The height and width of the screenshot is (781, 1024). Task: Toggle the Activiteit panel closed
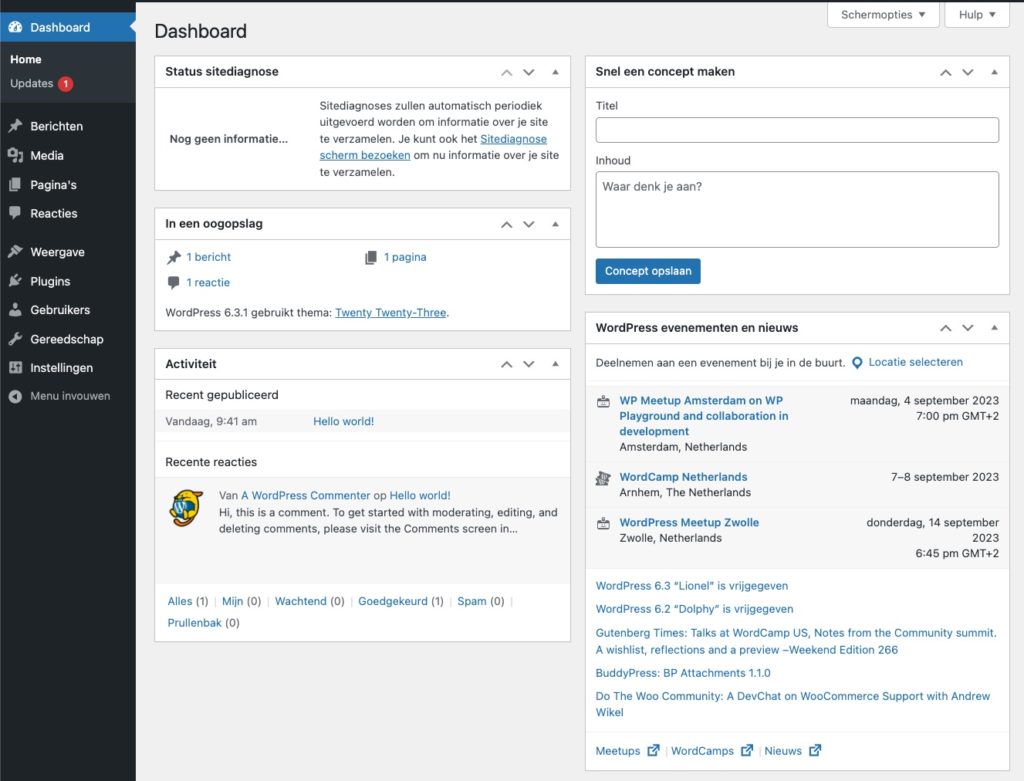pos(555,364)
